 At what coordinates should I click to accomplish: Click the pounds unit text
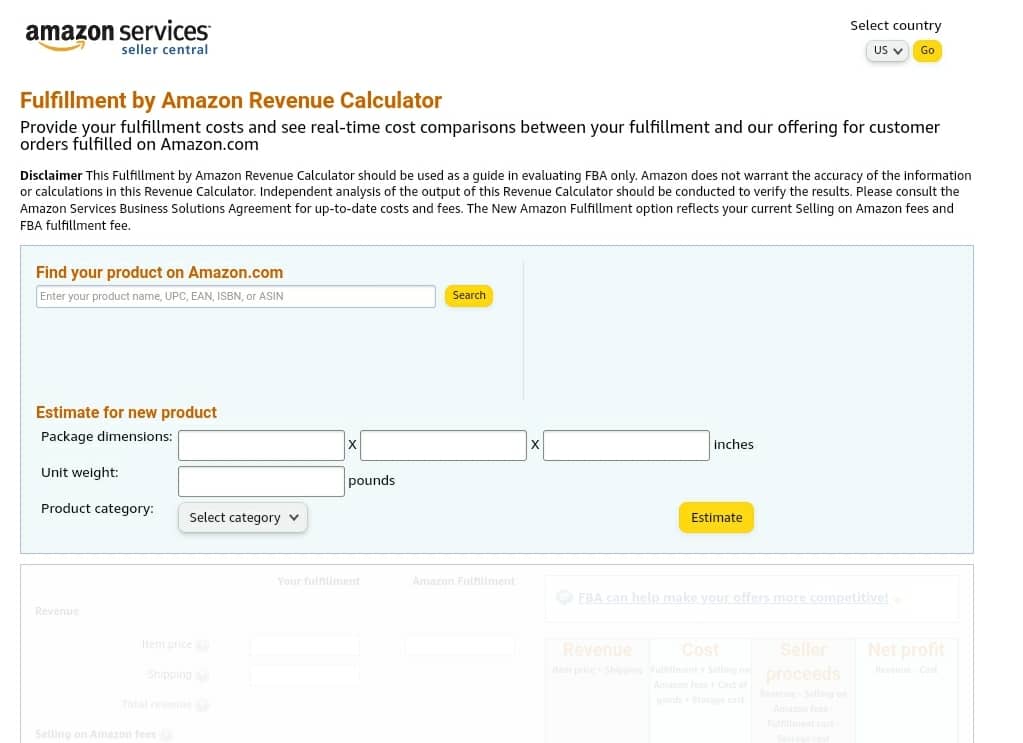point(371,481)
